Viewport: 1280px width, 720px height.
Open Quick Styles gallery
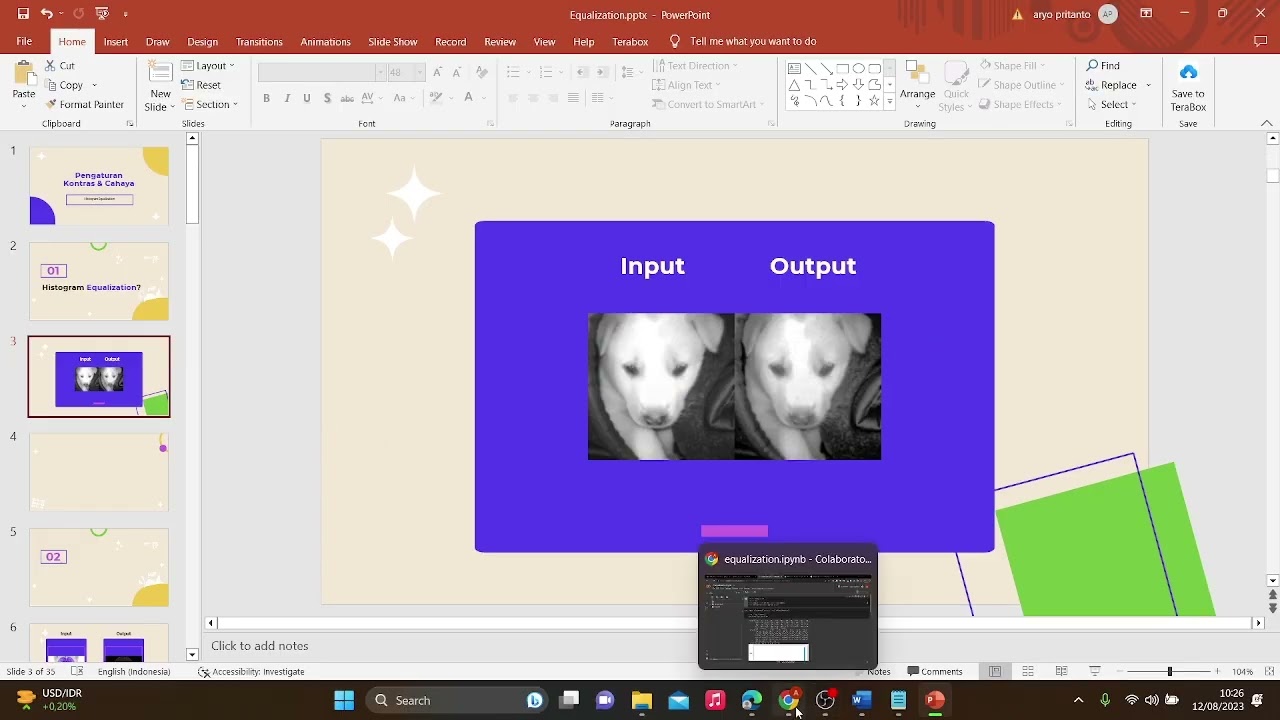[x=956, y=86]
